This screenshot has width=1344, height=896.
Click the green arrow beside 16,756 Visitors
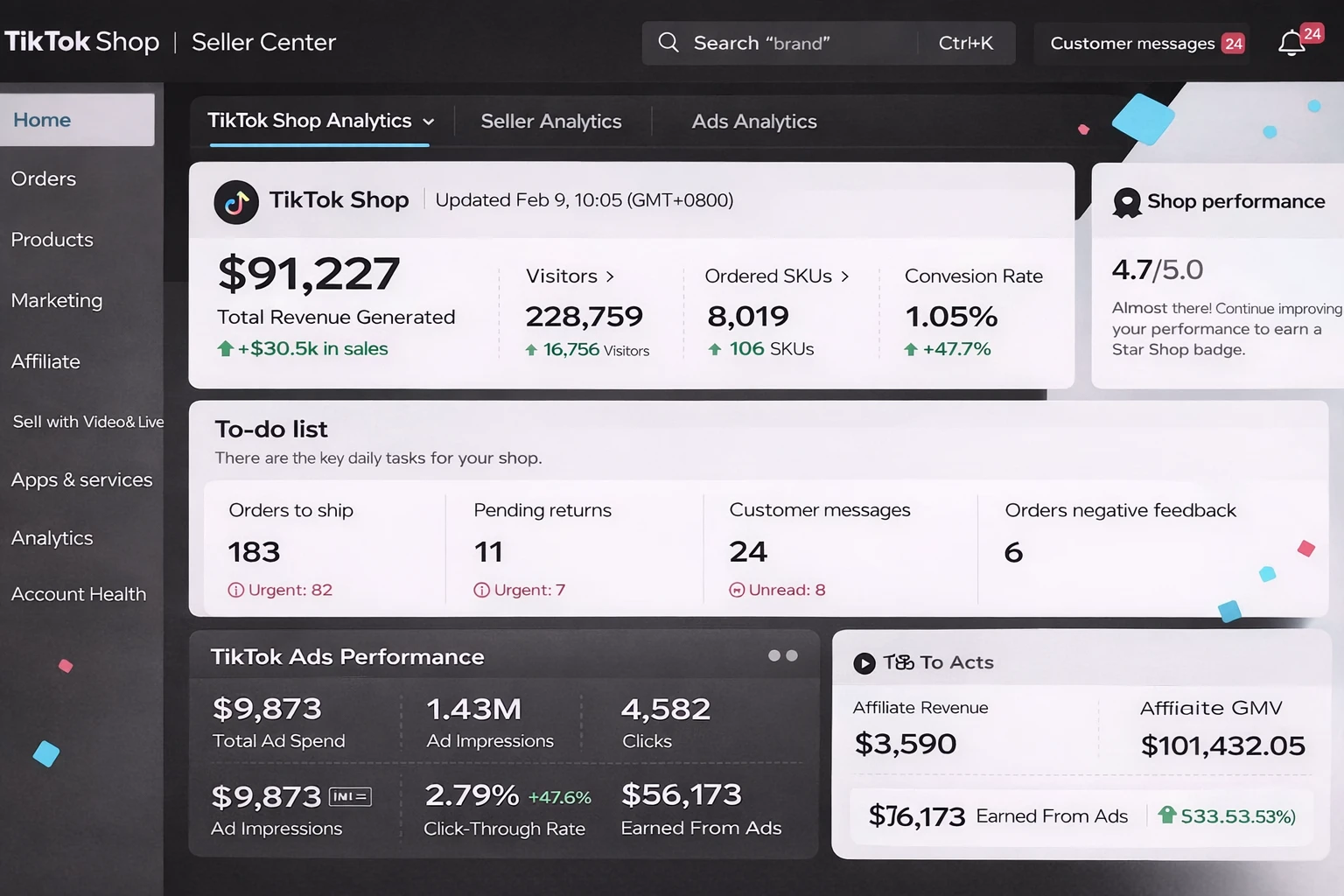click(531, 350)
